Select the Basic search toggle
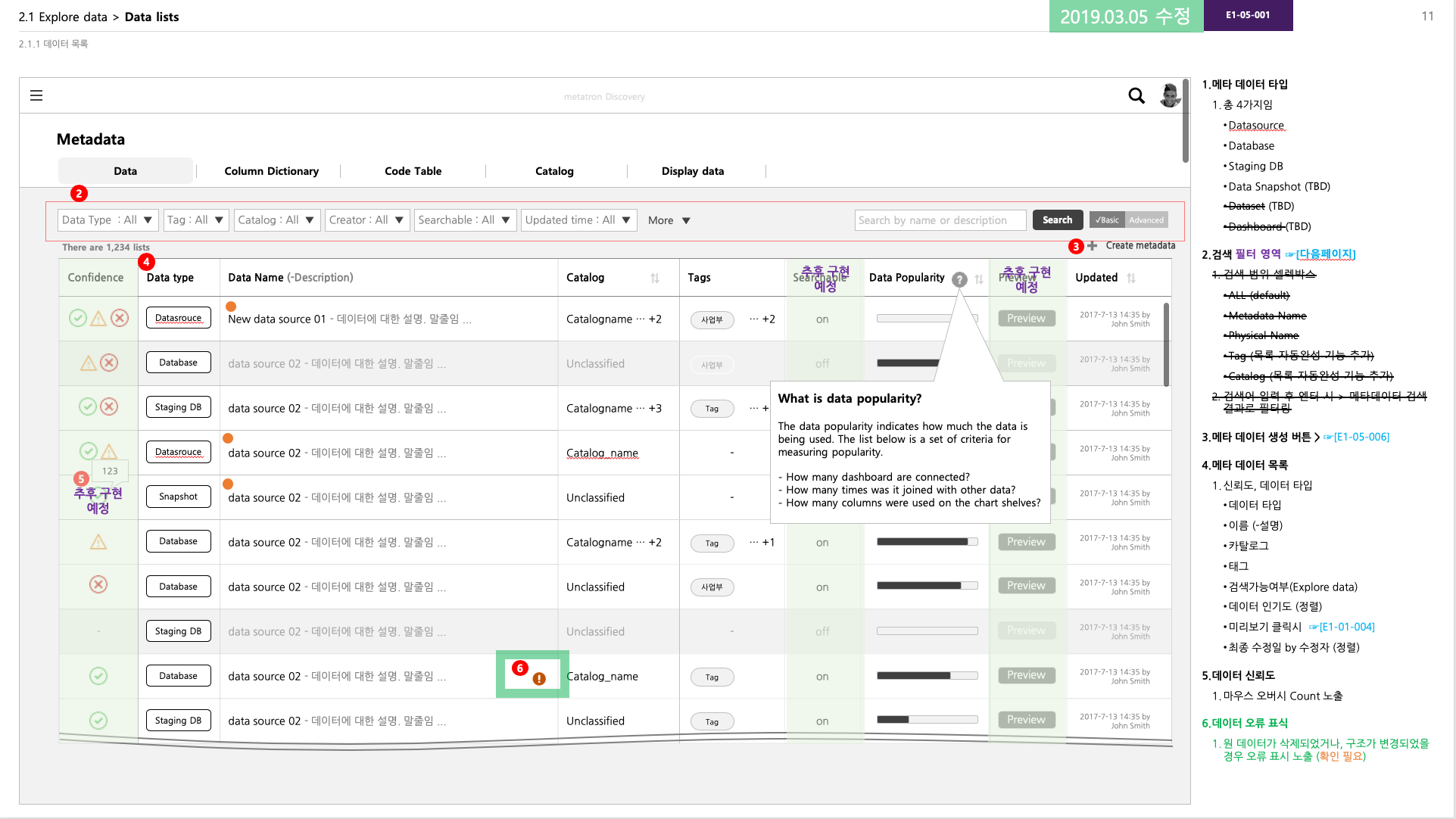The width and height of the screenshot is (1456, 819). click(x=1106, y=220)
